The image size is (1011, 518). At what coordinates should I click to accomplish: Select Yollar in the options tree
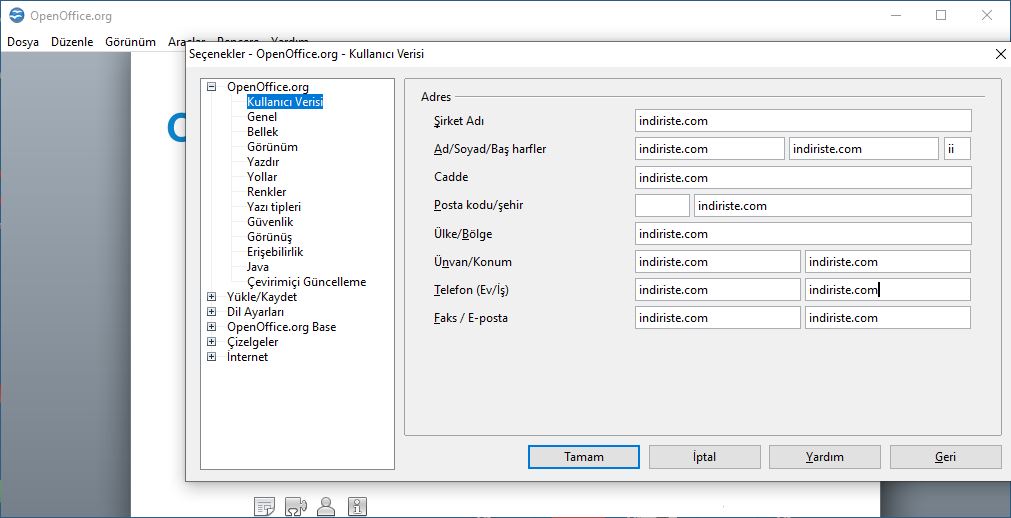point(262,177)
